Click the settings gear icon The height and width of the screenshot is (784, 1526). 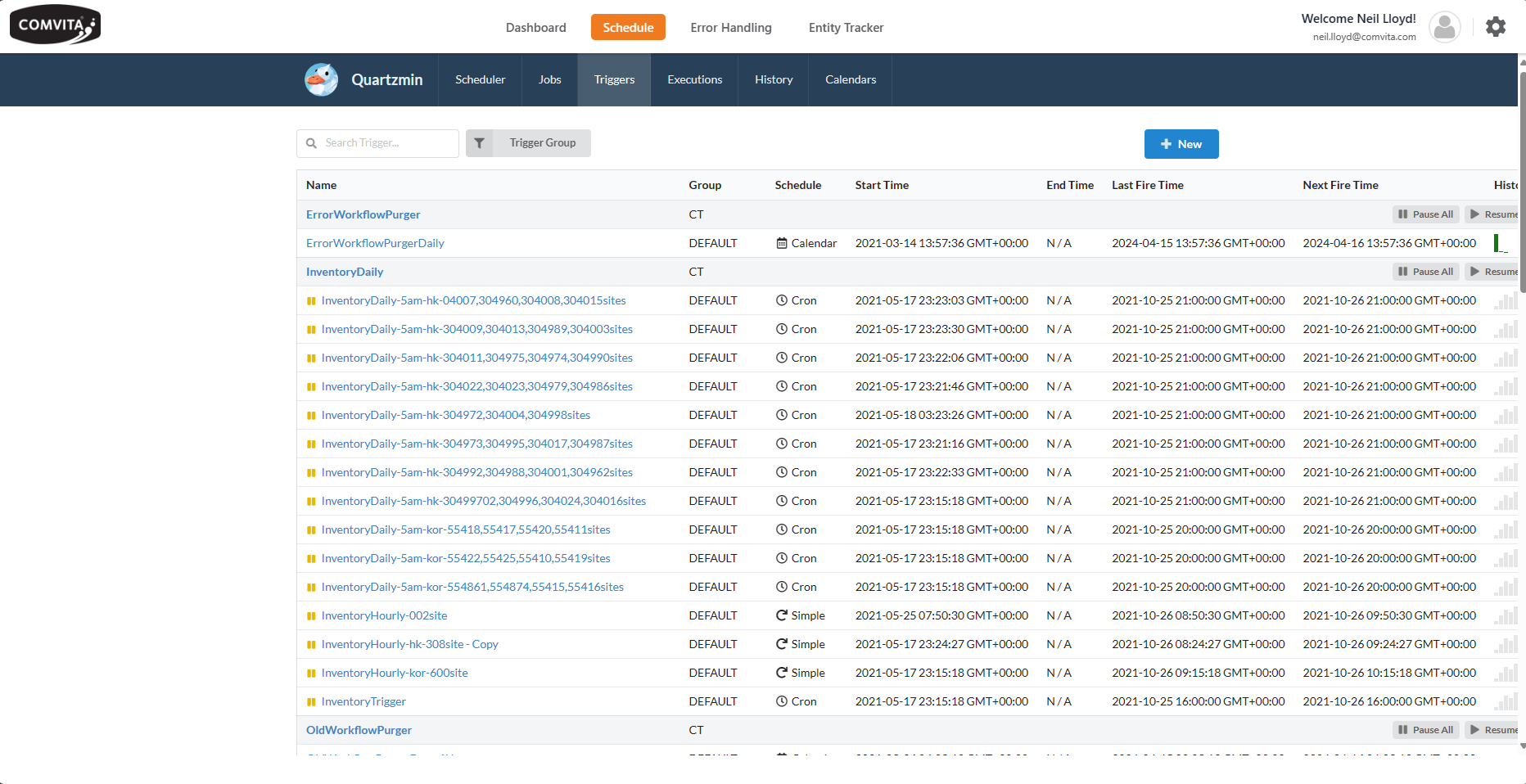(1495, 27)
